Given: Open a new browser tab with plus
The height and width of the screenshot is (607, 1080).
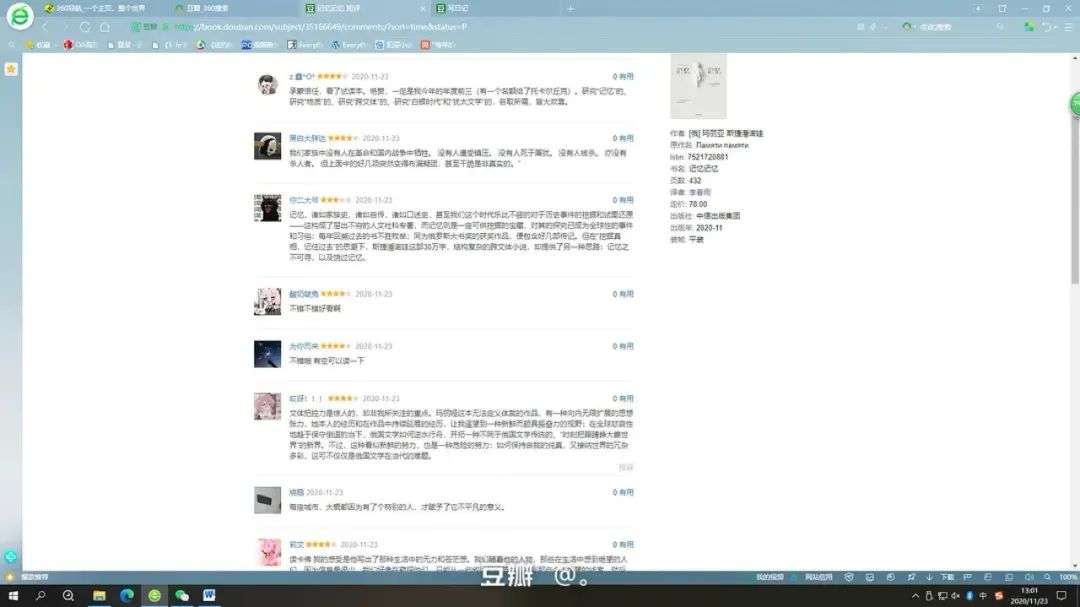Looking at the screenshot, I should (570, 9).
